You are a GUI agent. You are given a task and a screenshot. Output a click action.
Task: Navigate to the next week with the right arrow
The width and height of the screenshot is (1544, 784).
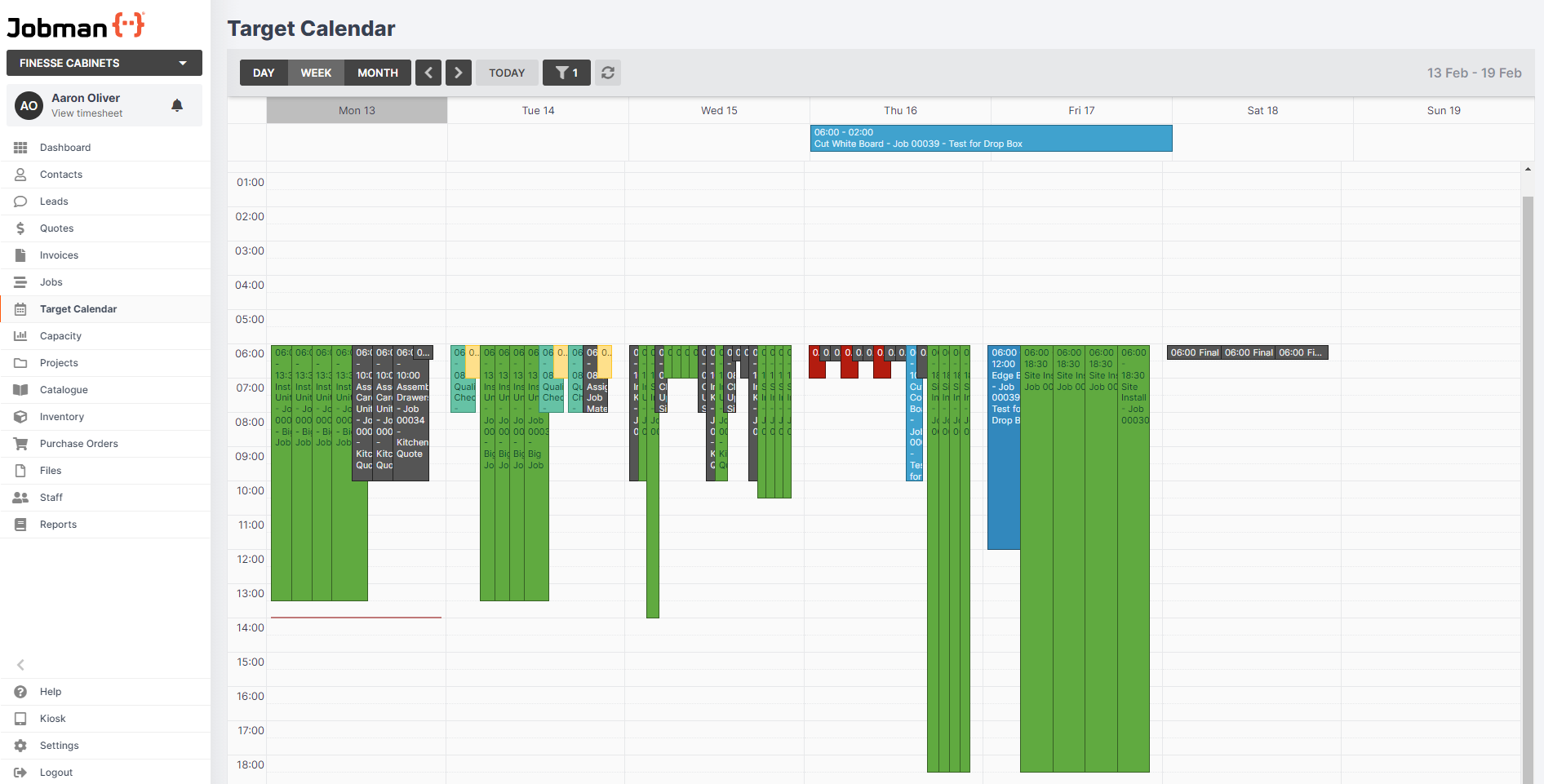point(458,73)
